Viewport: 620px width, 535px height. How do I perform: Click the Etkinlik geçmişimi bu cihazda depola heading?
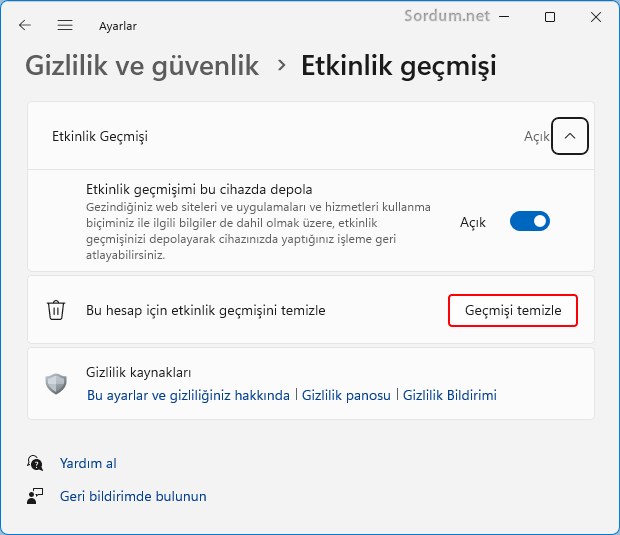click(x=199, y=189)
